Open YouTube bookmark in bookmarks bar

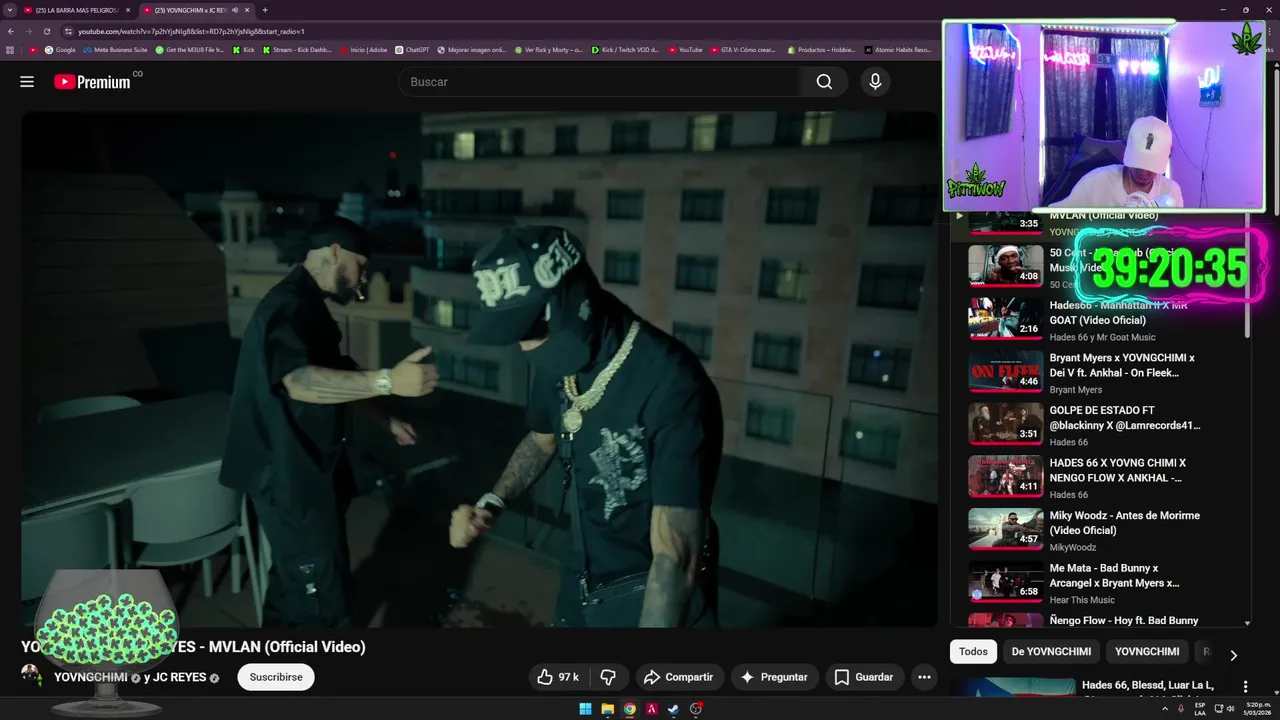(x=685, y=49)
